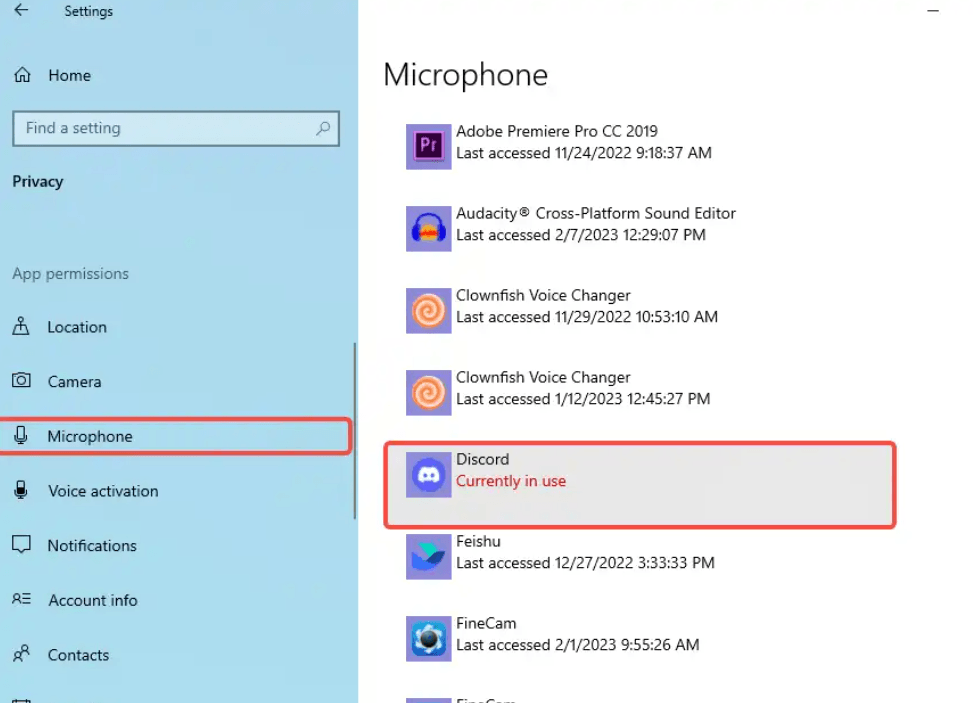Open Contacts permissions

78,655
